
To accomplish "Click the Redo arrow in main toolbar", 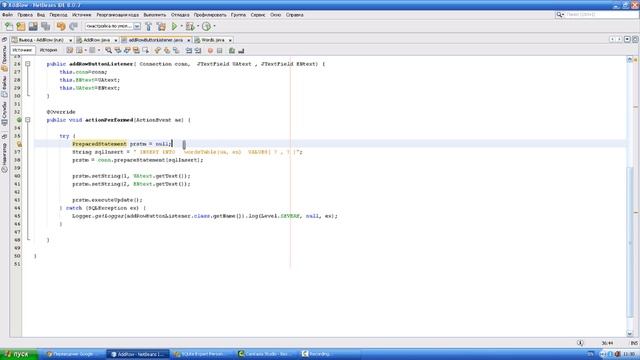I will [73, 27].
